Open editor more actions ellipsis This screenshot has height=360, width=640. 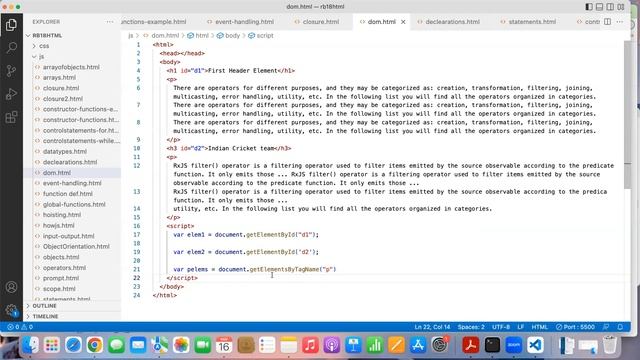(x=620, y=22)
